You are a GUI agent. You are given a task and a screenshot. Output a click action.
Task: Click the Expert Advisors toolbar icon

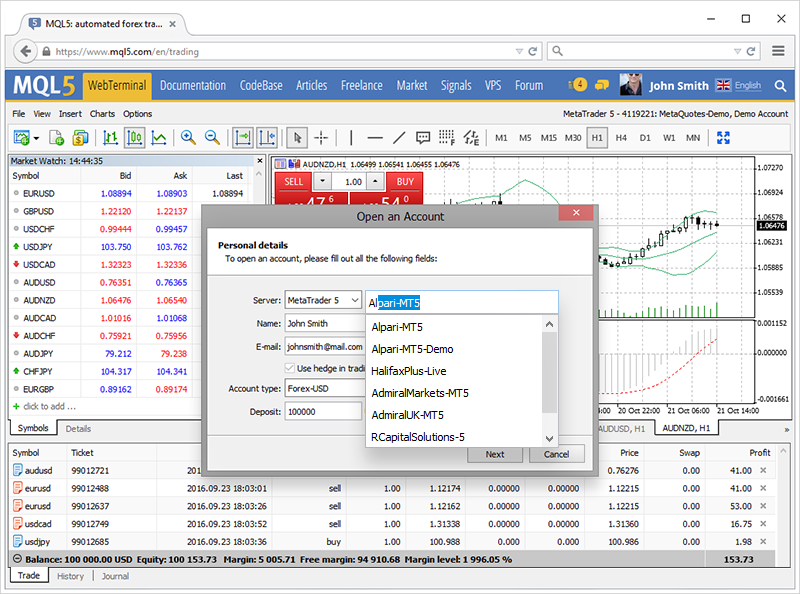pyautogui.click(x=473, y=139)
